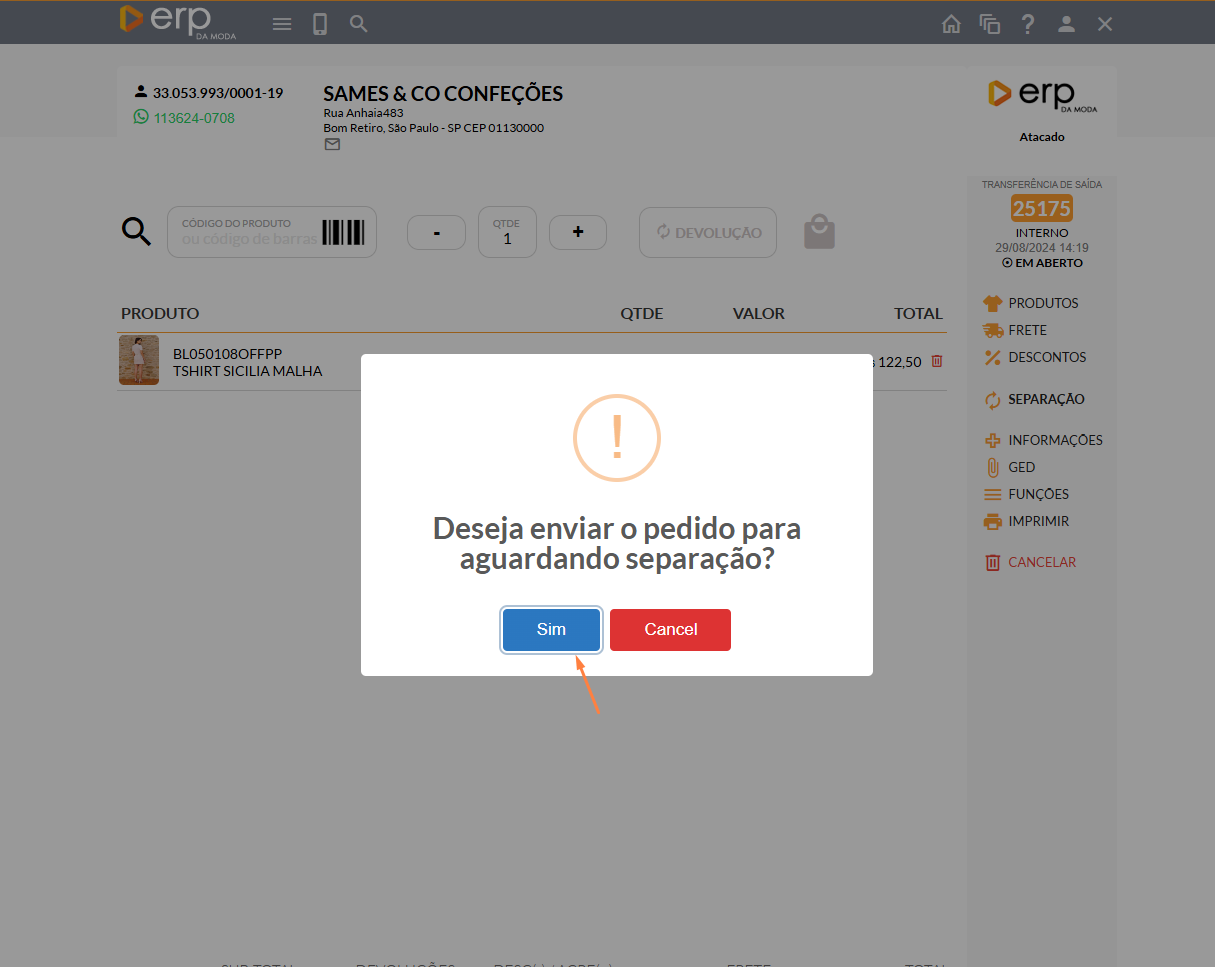Delete TSHIRT SICILIA MALHA with trash icon

[x=937, y=361]
